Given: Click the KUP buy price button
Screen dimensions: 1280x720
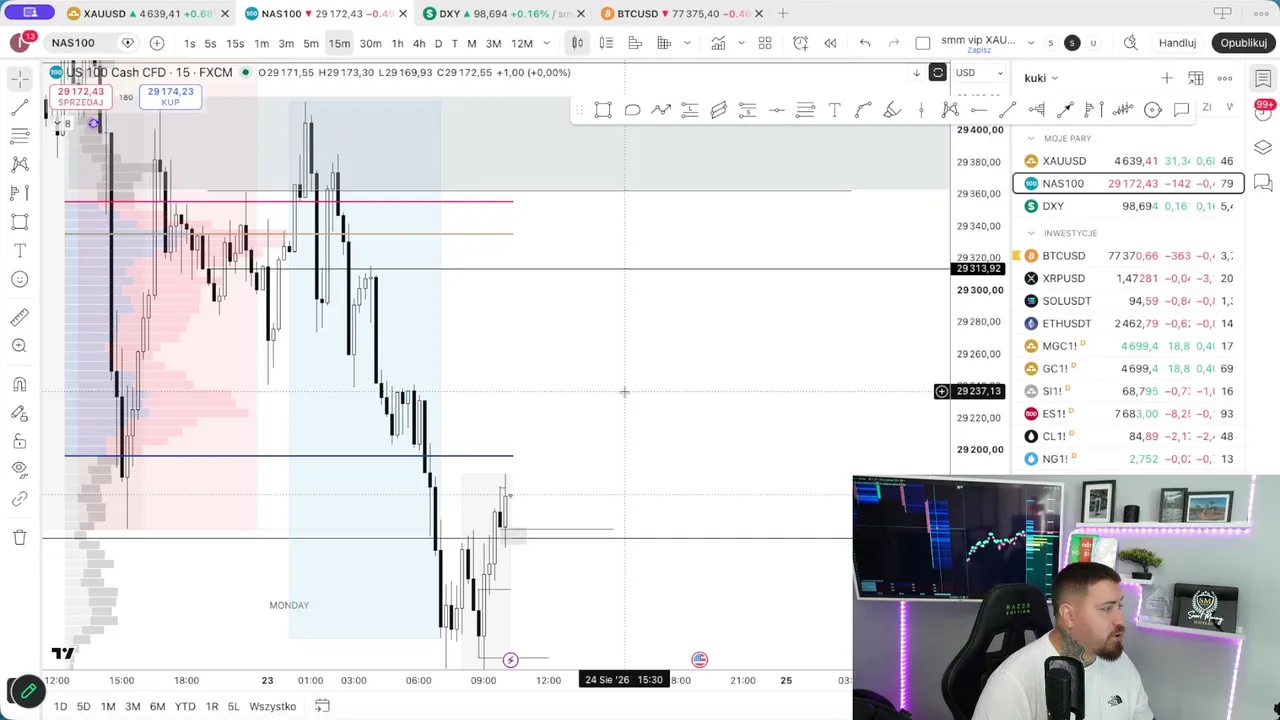Looking at the screenshot, I should point(170,96).
